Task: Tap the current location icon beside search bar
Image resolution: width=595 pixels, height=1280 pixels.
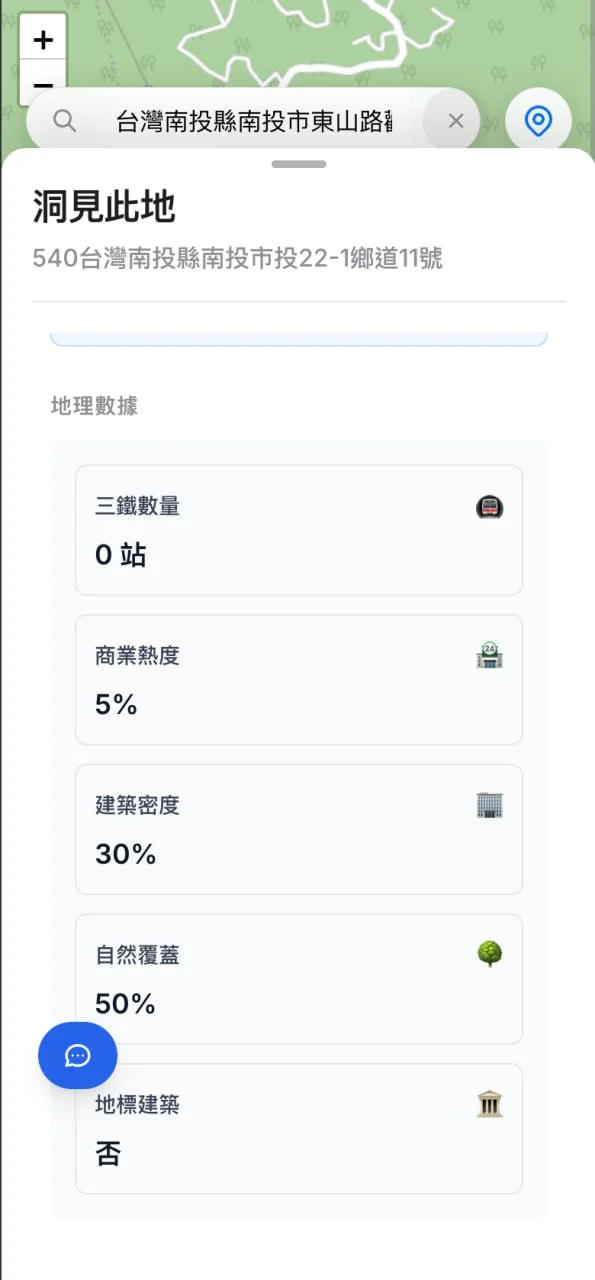Action: [x=538, y=120]
